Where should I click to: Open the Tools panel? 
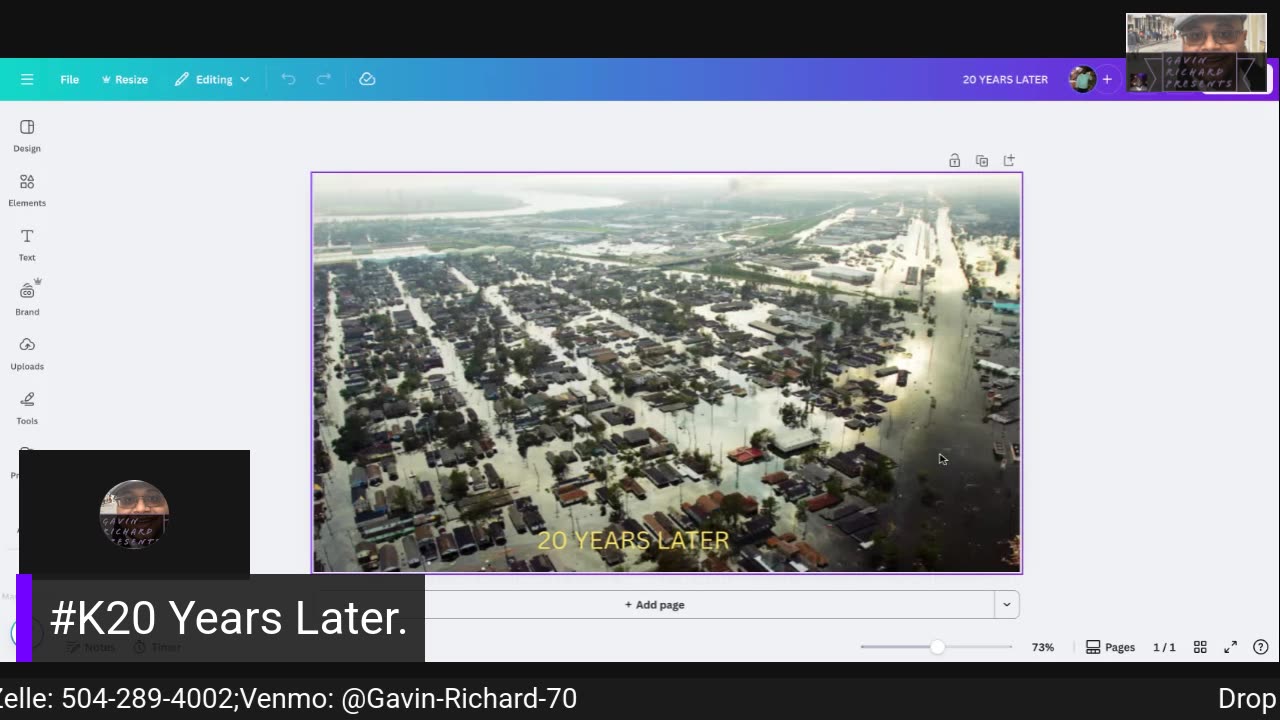click(x=27, y=408)
